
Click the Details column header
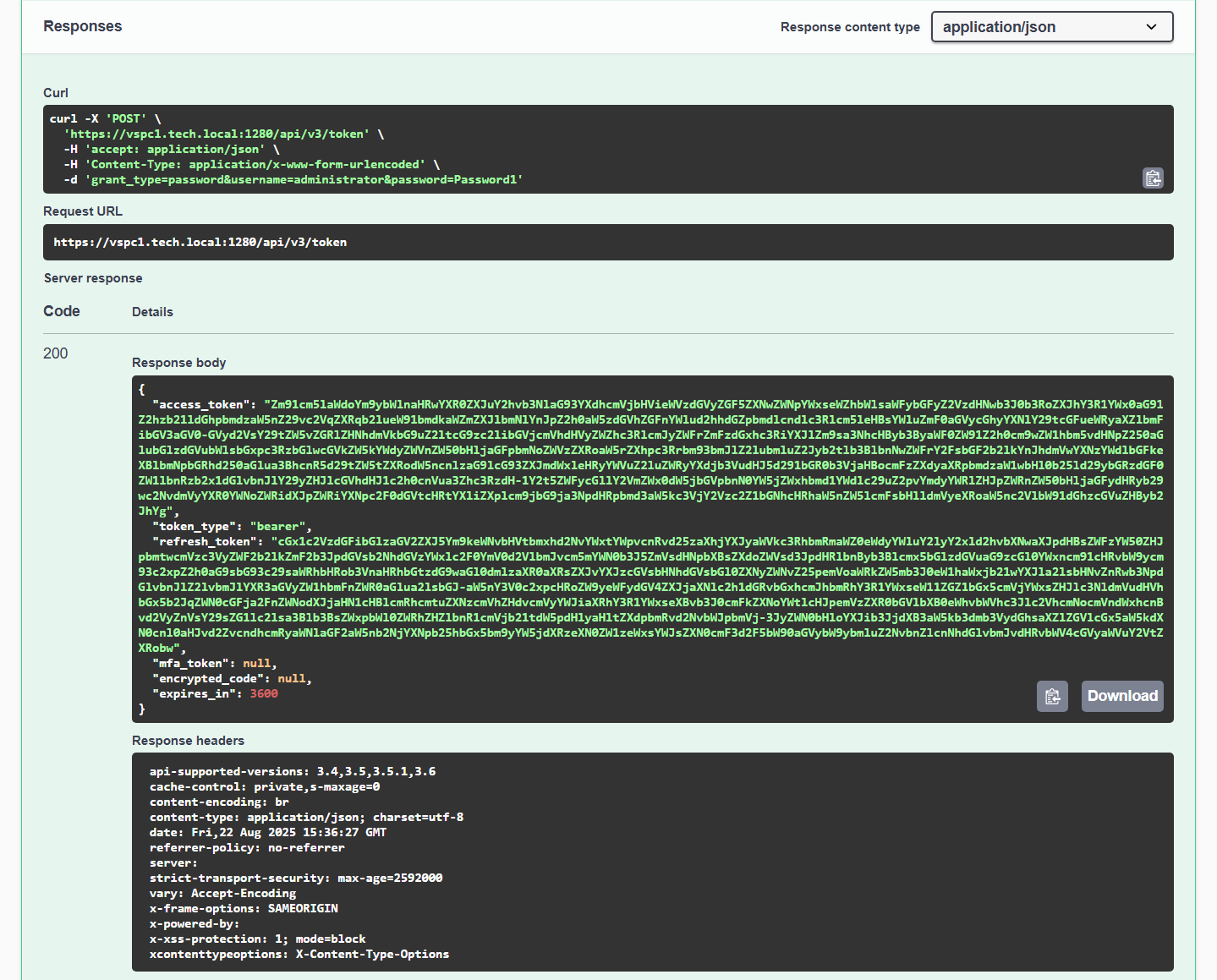point(152,311)
